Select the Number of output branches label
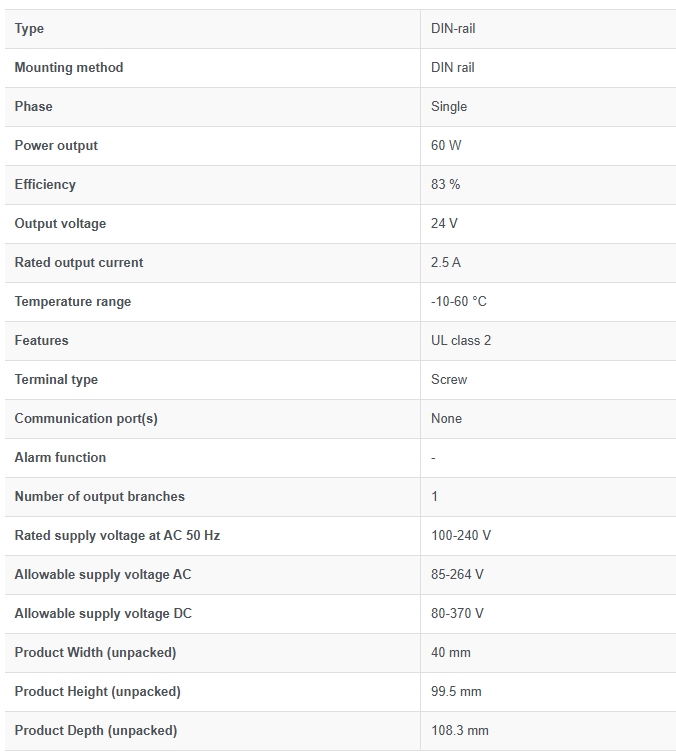The height and width of the screenshot is (756, 676). click(100, 496)
